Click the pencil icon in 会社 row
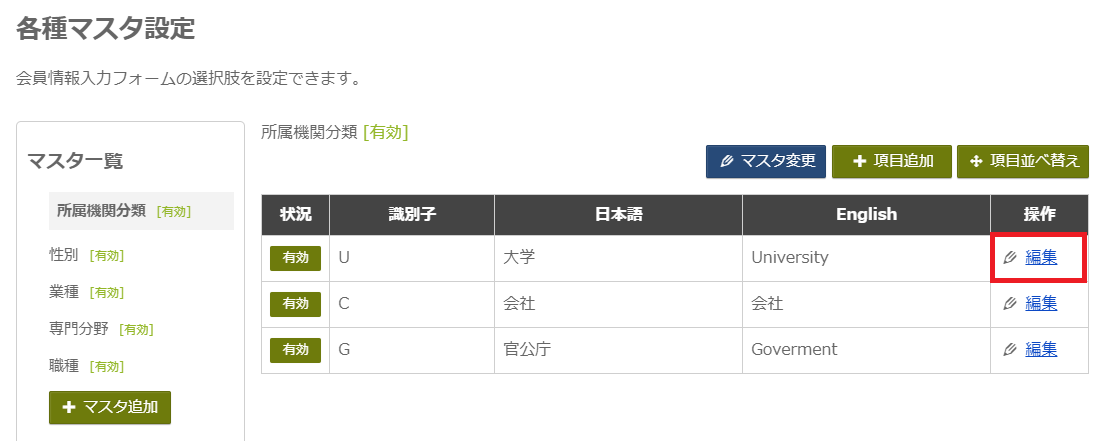The height and width of the screenshot is (441, 1112). [1011, 304]
